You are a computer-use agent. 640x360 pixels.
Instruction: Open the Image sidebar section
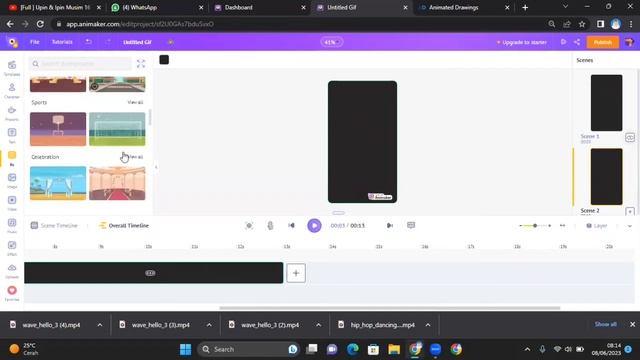[x=12, y=180]
